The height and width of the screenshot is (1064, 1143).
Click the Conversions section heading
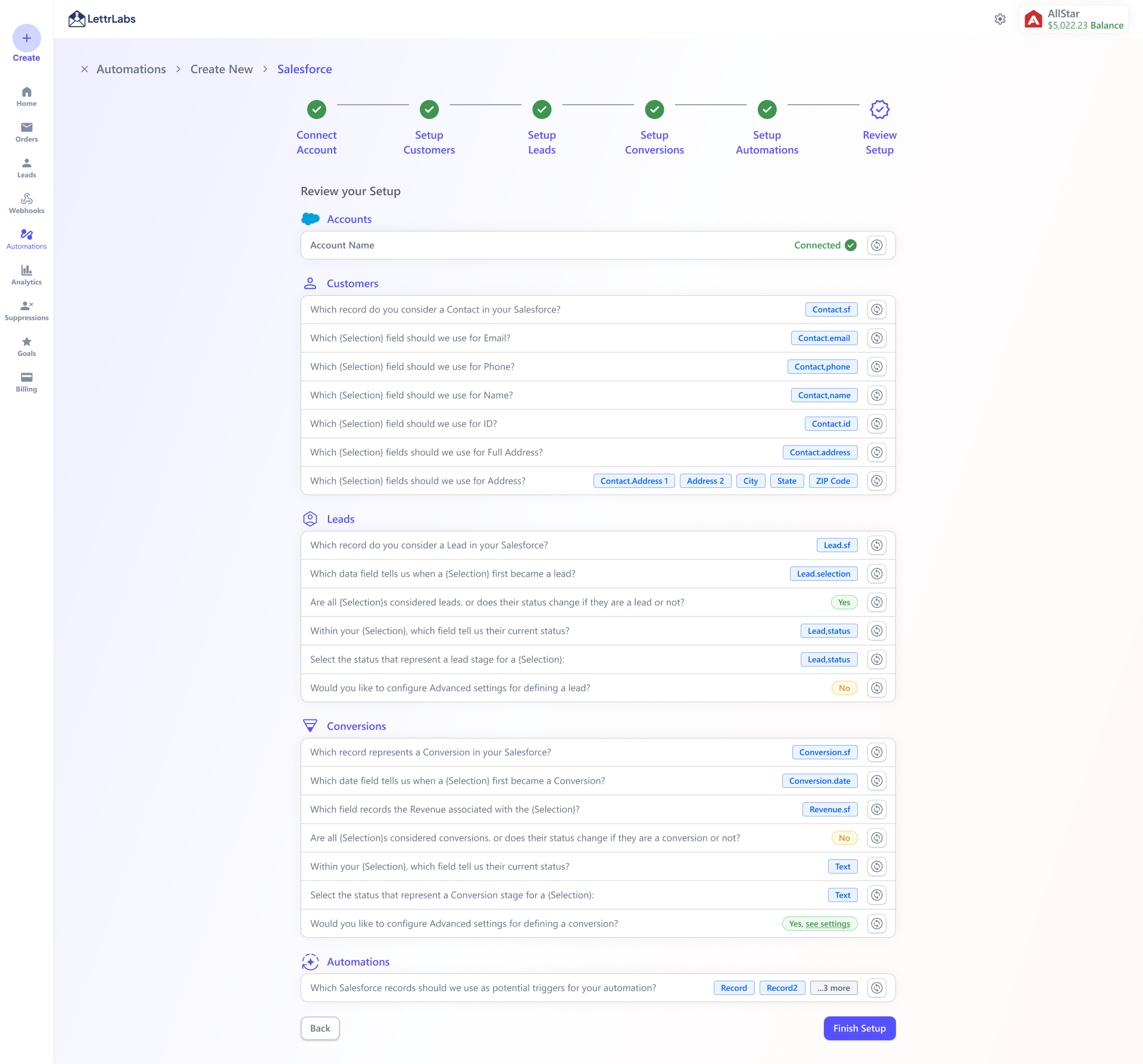pyautogui.click(x=356, y=726)
